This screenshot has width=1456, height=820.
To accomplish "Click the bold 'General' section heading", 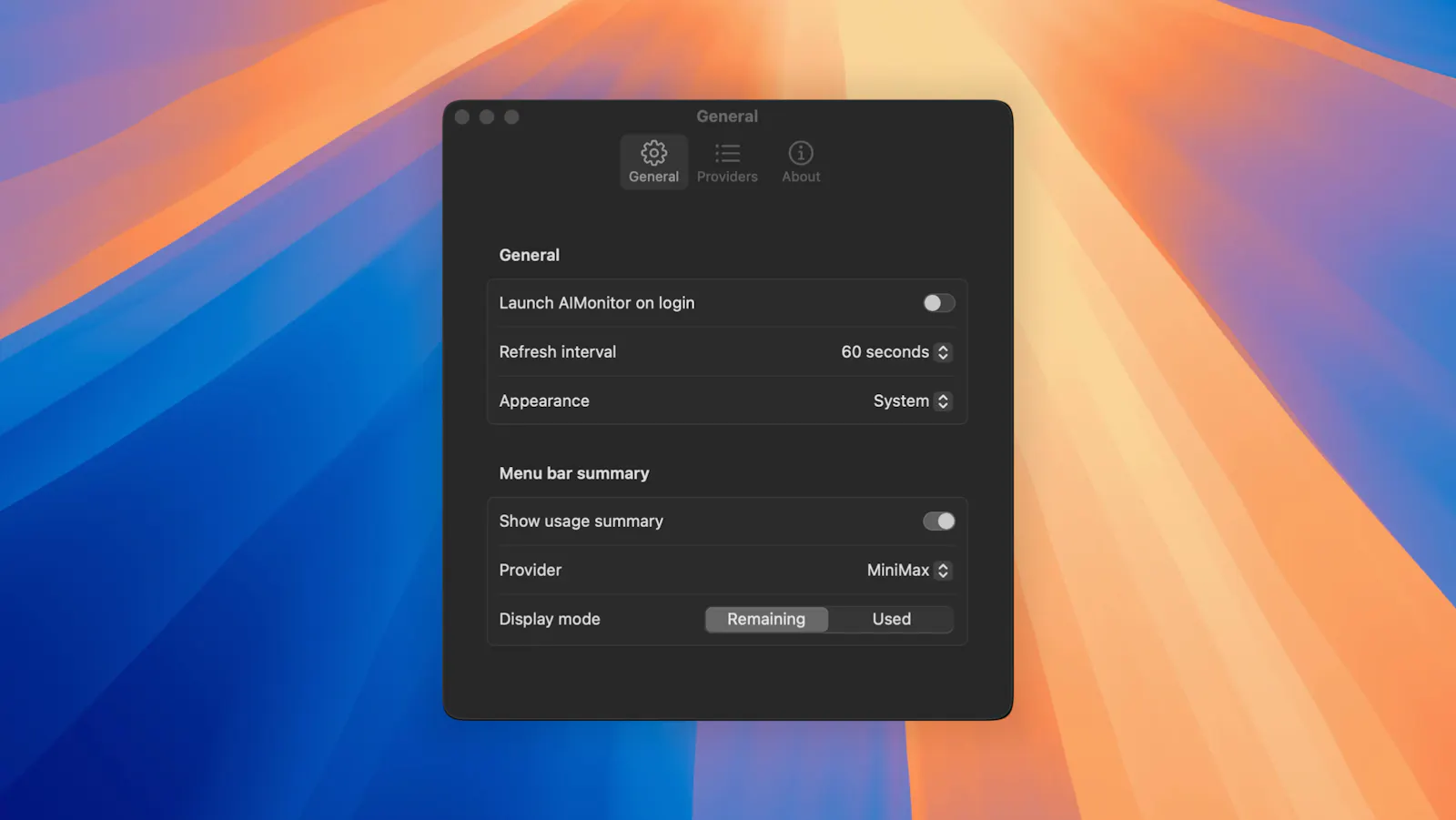I will (530, 255).
